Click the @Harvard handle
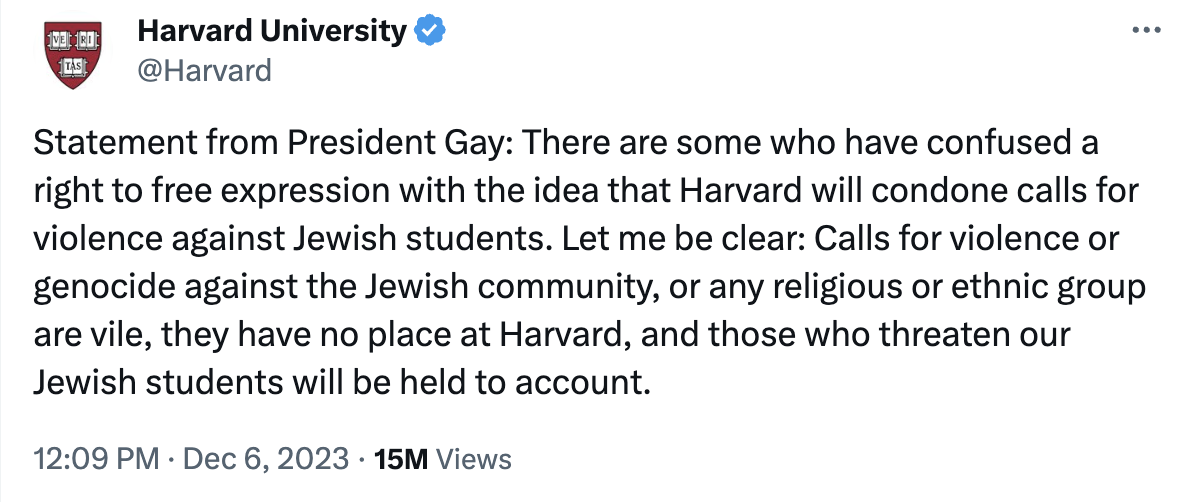 [203, 71]
